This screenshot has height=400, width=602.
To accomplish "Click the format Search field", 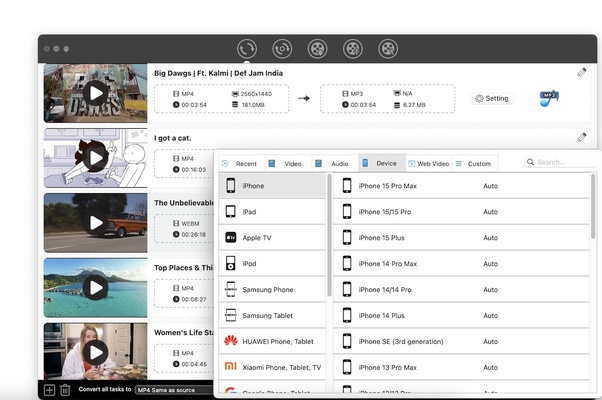I will 560,162.
